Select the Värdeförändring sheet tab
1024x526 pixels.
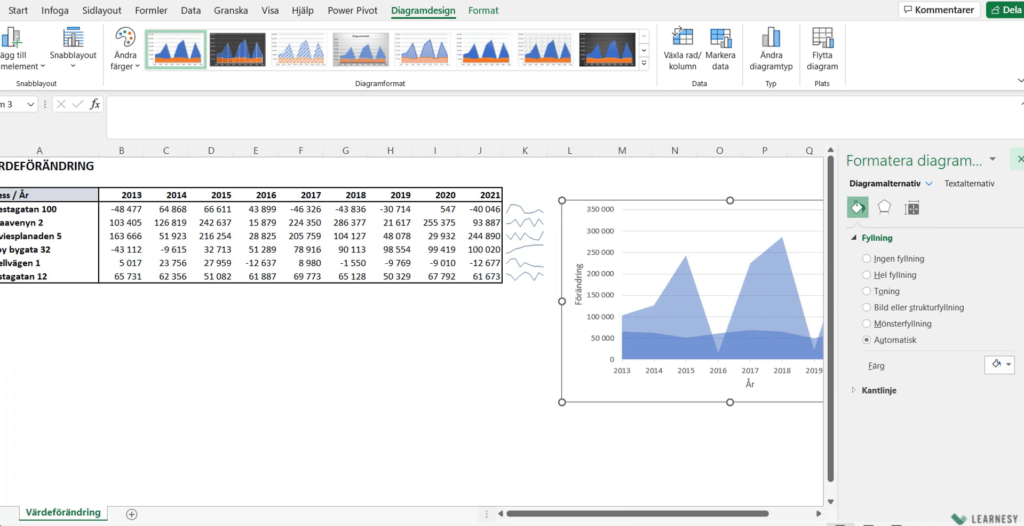[63, 513]
